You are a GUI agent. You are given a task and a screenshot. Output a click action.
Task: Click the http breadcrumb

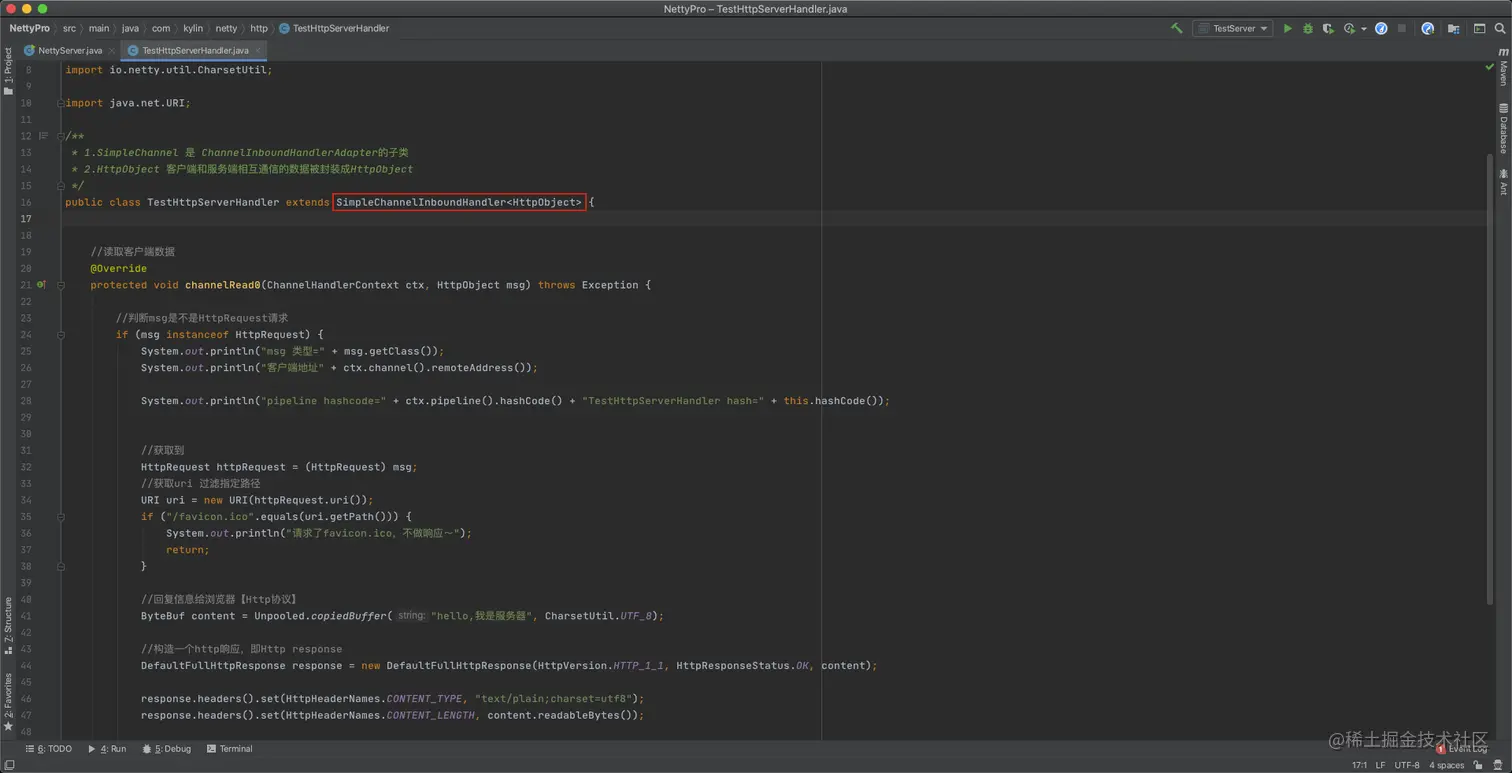259,28
